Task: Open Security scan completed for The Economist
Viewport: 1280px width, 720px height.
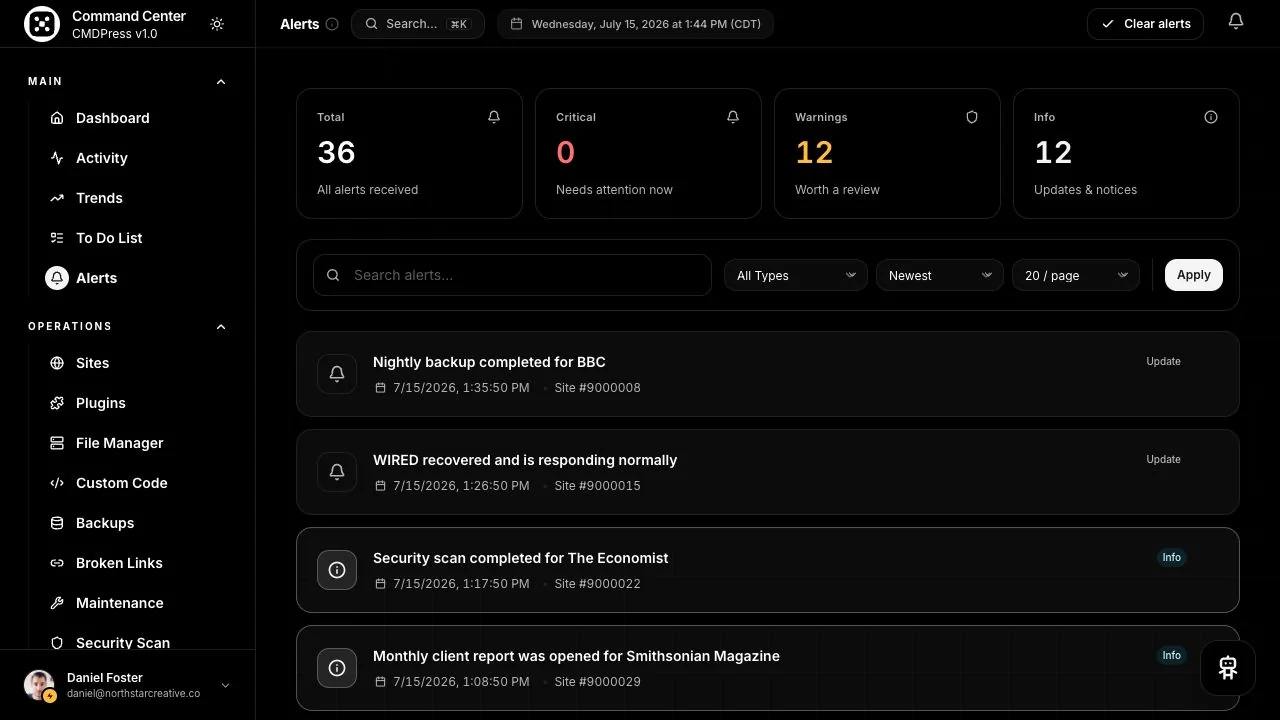Action: pyautogui.click(x=768, y=570)
